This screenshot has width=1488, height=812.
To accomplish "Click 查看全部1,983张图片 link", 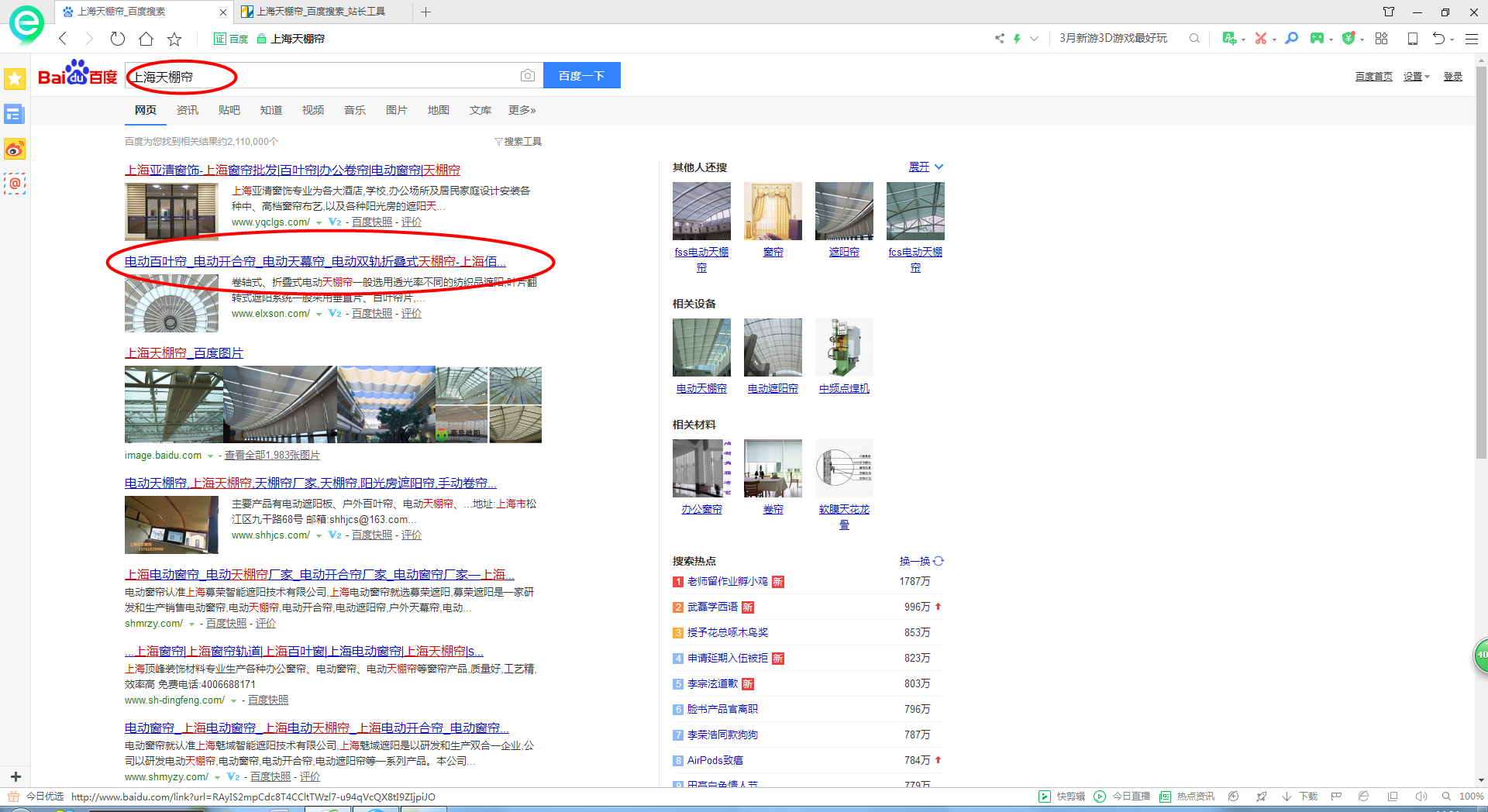I will coord(272,456).
